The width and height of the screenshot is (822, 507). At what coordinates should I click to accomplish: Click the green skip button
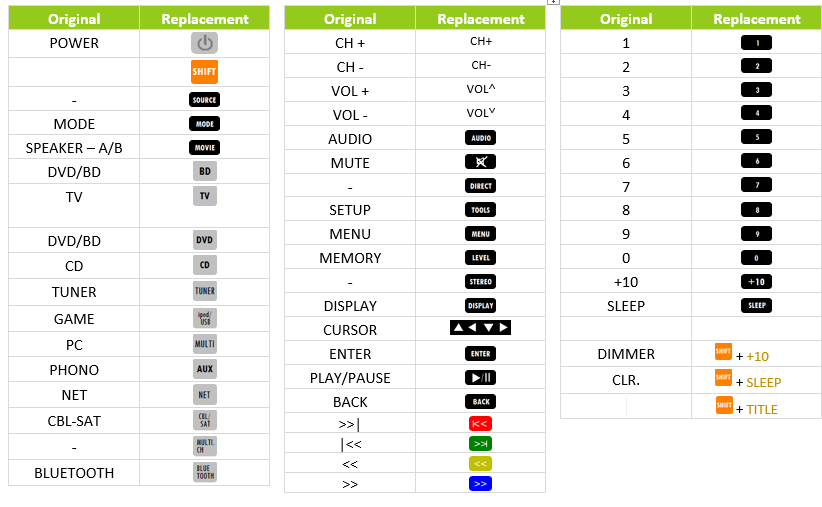480,444
